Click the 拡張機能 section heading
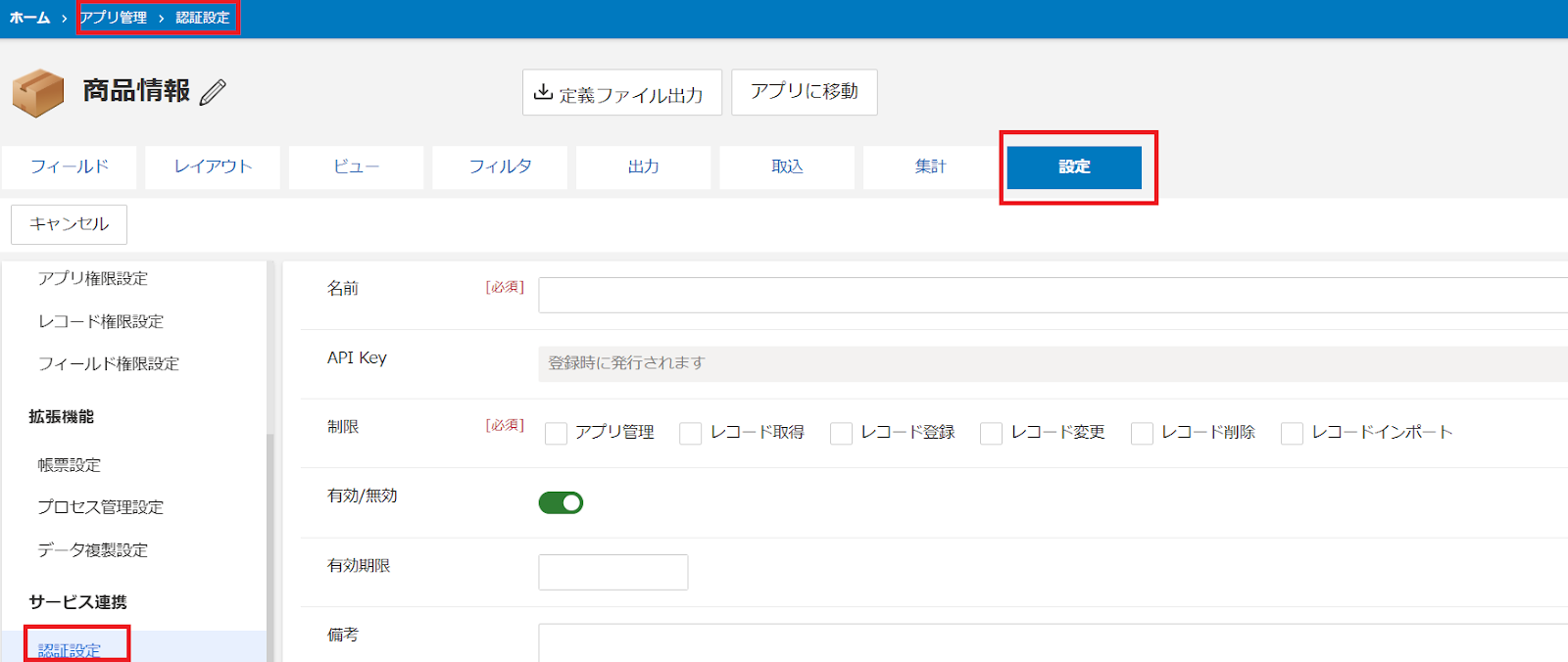 [x=61, y=417]
